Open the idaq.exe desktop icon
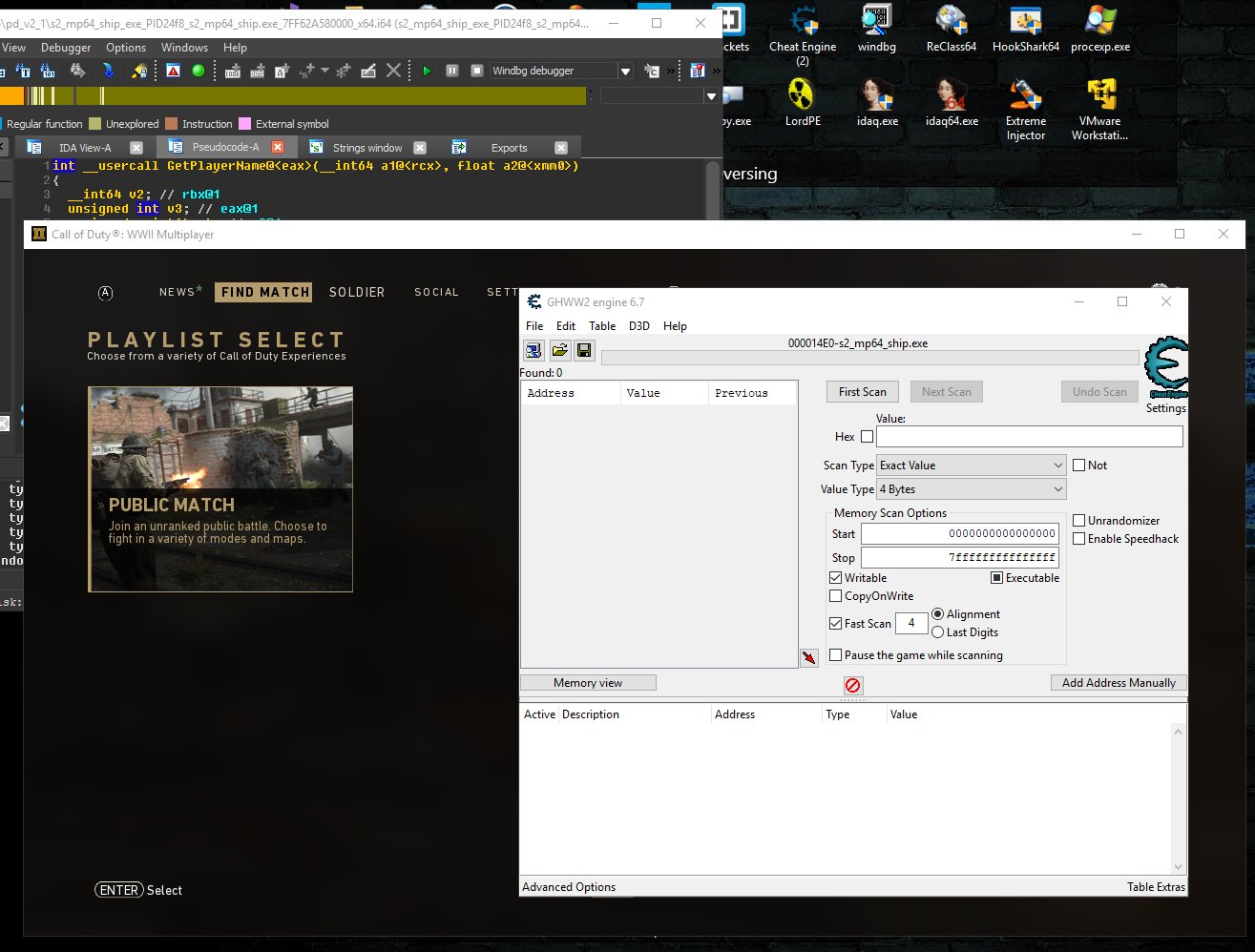Viewport: 1255px width, 952px height. tap(877, 103)
